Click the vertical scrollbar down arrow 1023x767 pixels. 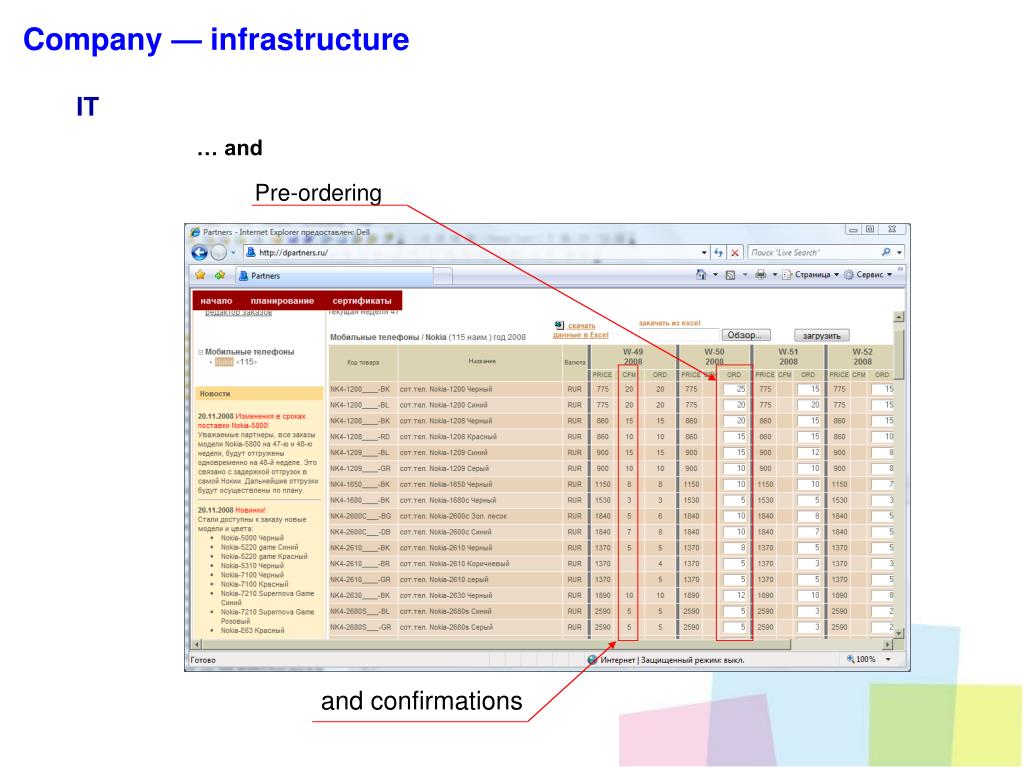pos(898,633)
